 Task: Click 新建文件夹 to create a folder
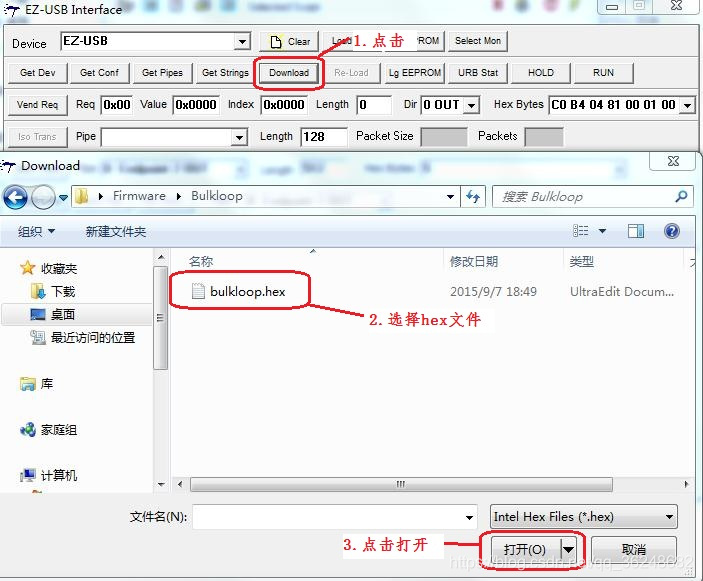[x=116, y=232]
